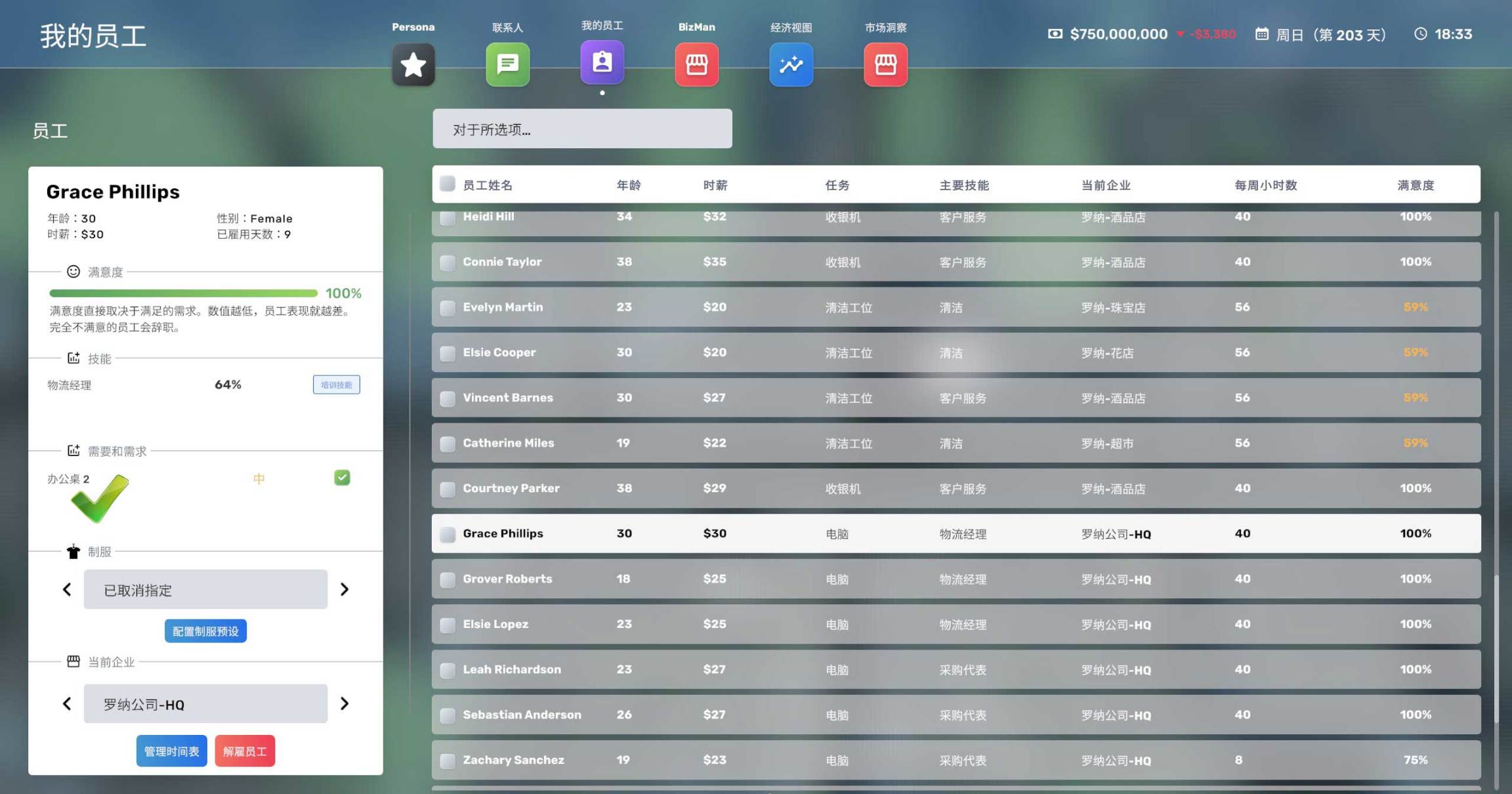Click the $750,000,000 balance text

coord(1119,33)
